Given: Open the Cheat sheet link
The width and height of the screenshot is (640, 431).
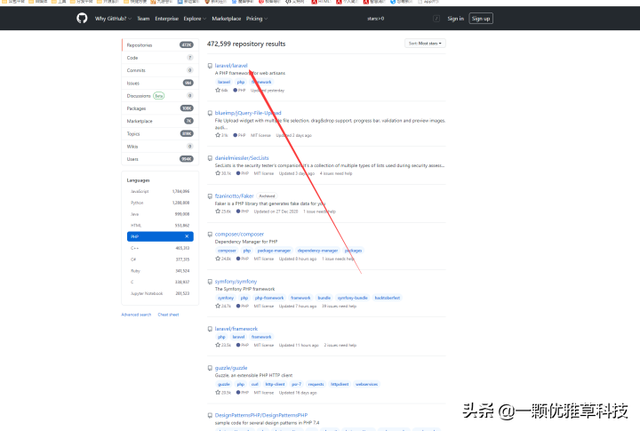Looking at the screenshot, I should coord(168,315).
